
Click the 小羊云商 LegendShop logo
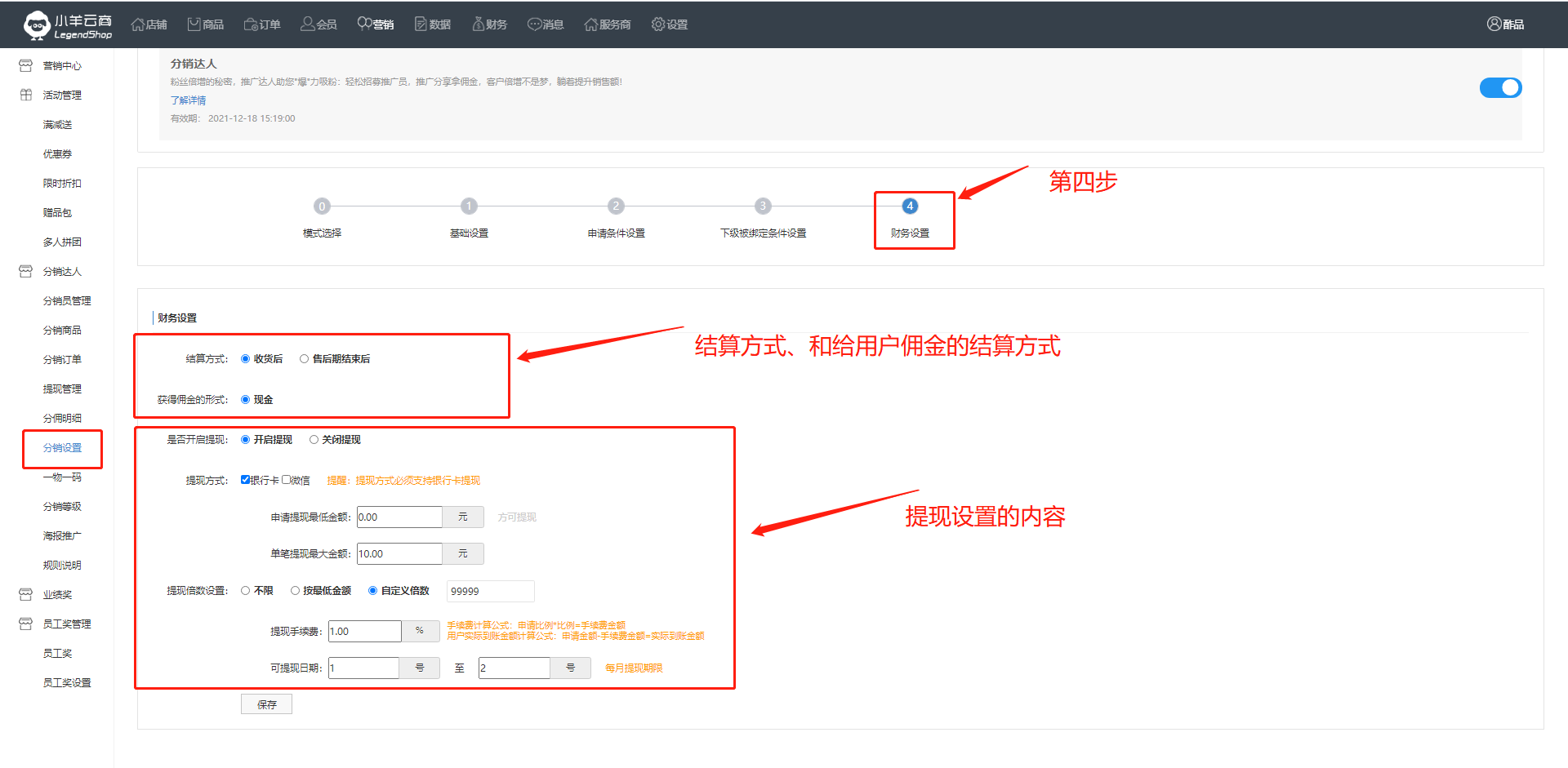[x=67, y=25]
